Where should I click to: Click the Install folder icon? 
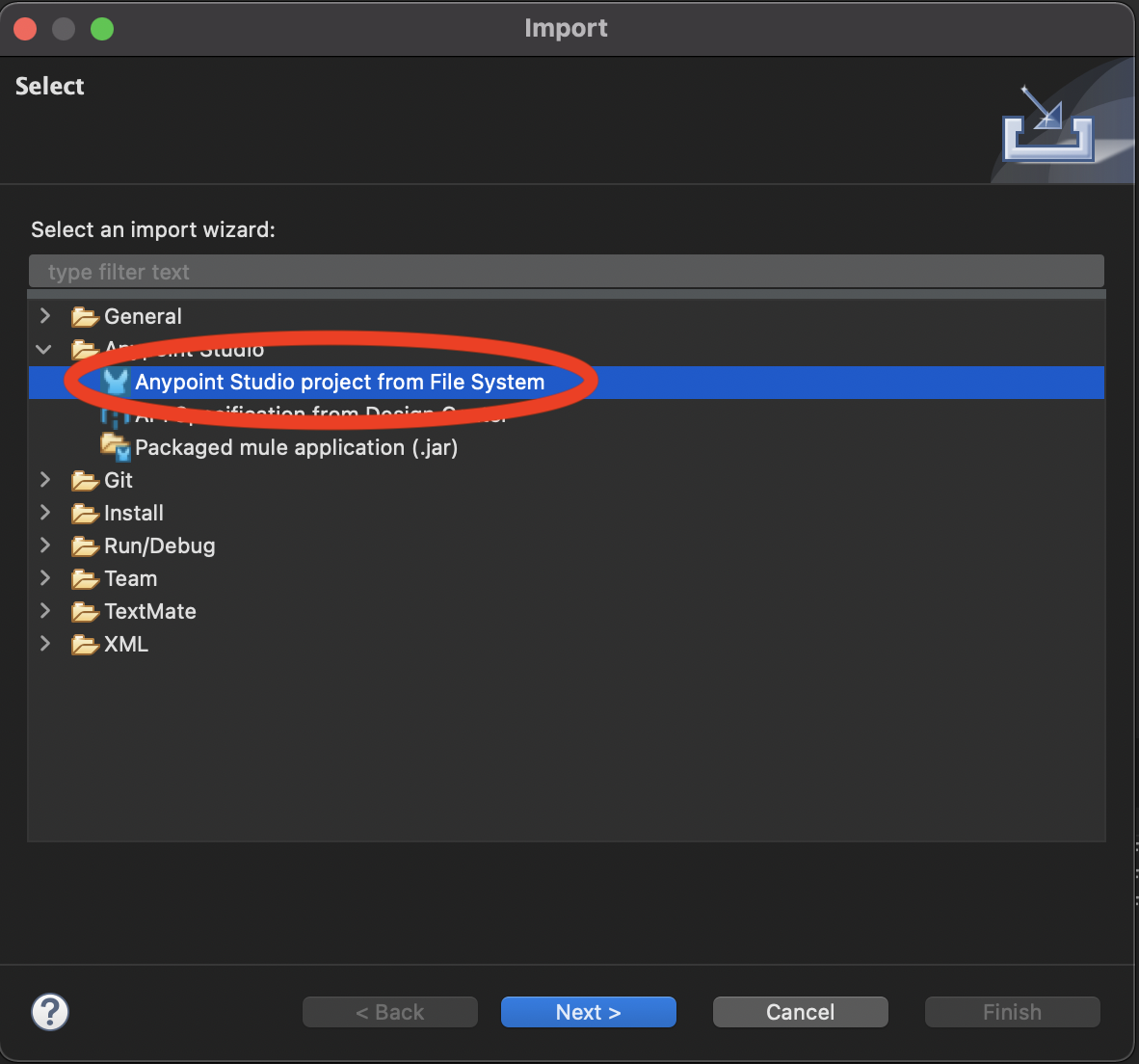point(85,513)
